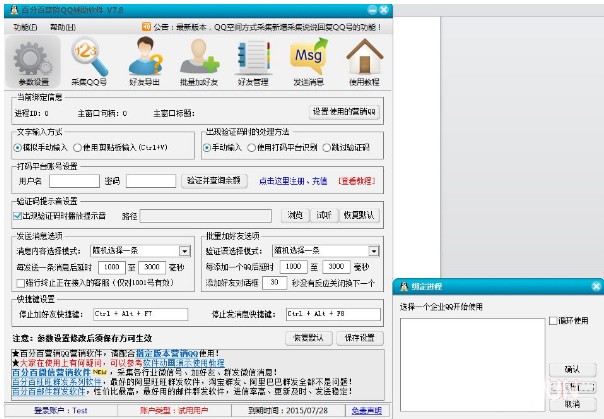Viewport: 604px width, 419px height.
Task: Edit the 30 seconds dialog timeout field
Action: (x=275, y=283)
